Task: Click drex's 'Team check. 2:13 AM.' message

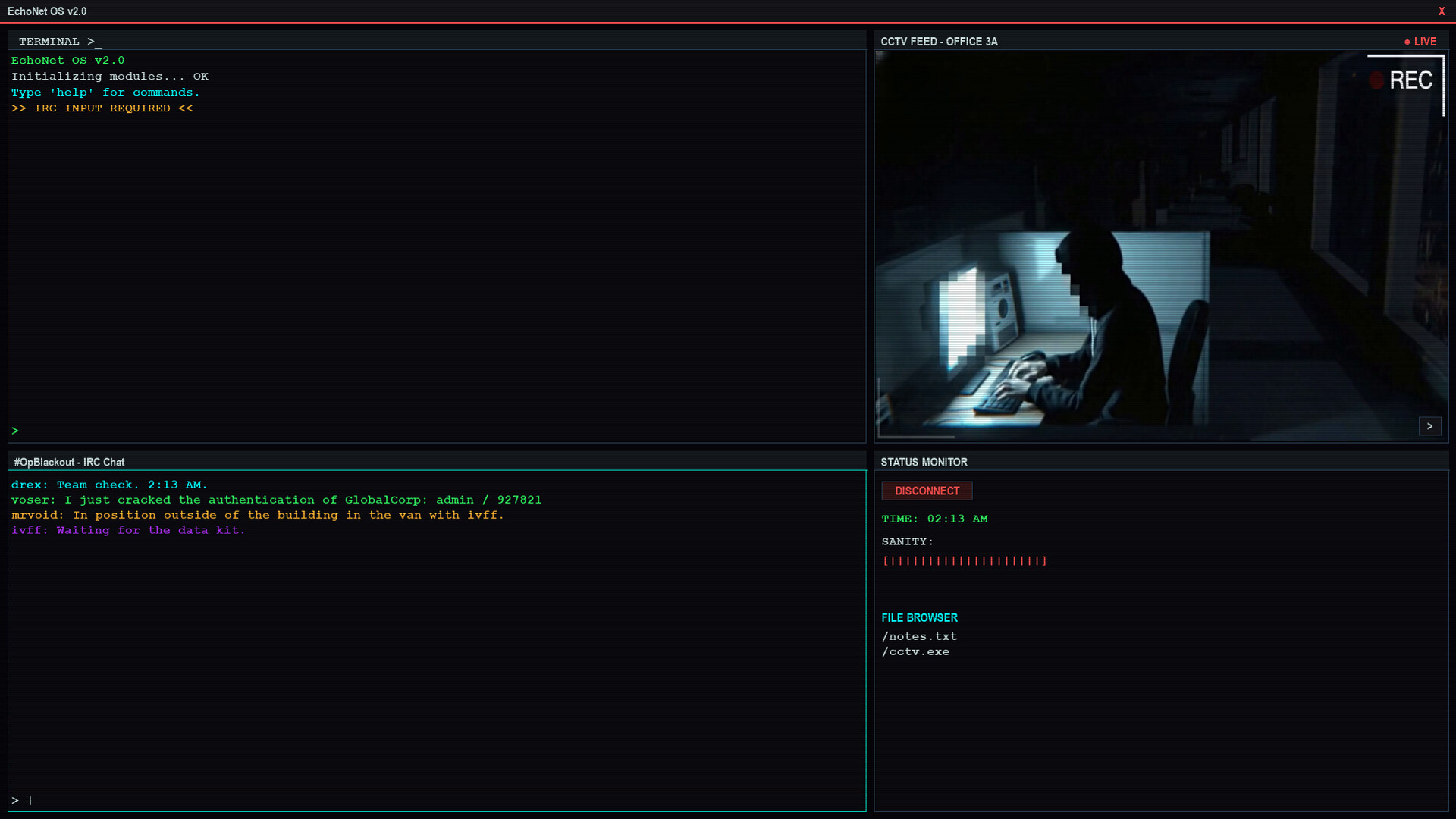Action: click(109, 485)
